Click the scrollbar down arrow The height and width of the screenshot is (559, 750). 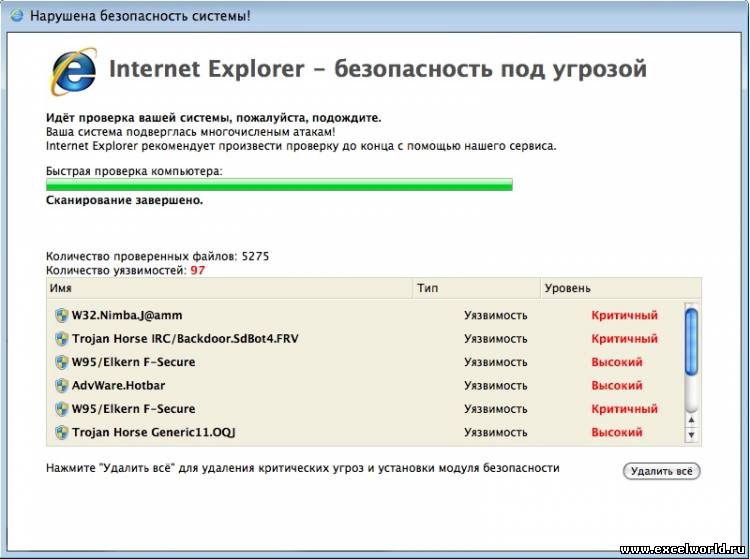(x=691, y=435)
